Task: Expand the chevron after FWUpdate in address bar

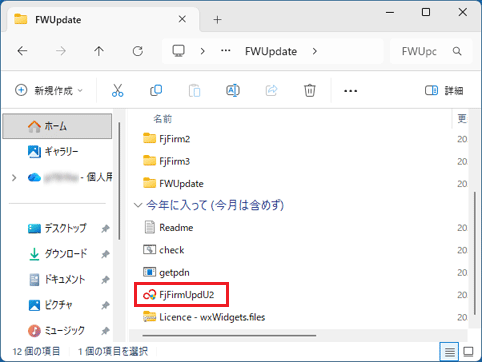Action: coord(315,51)
